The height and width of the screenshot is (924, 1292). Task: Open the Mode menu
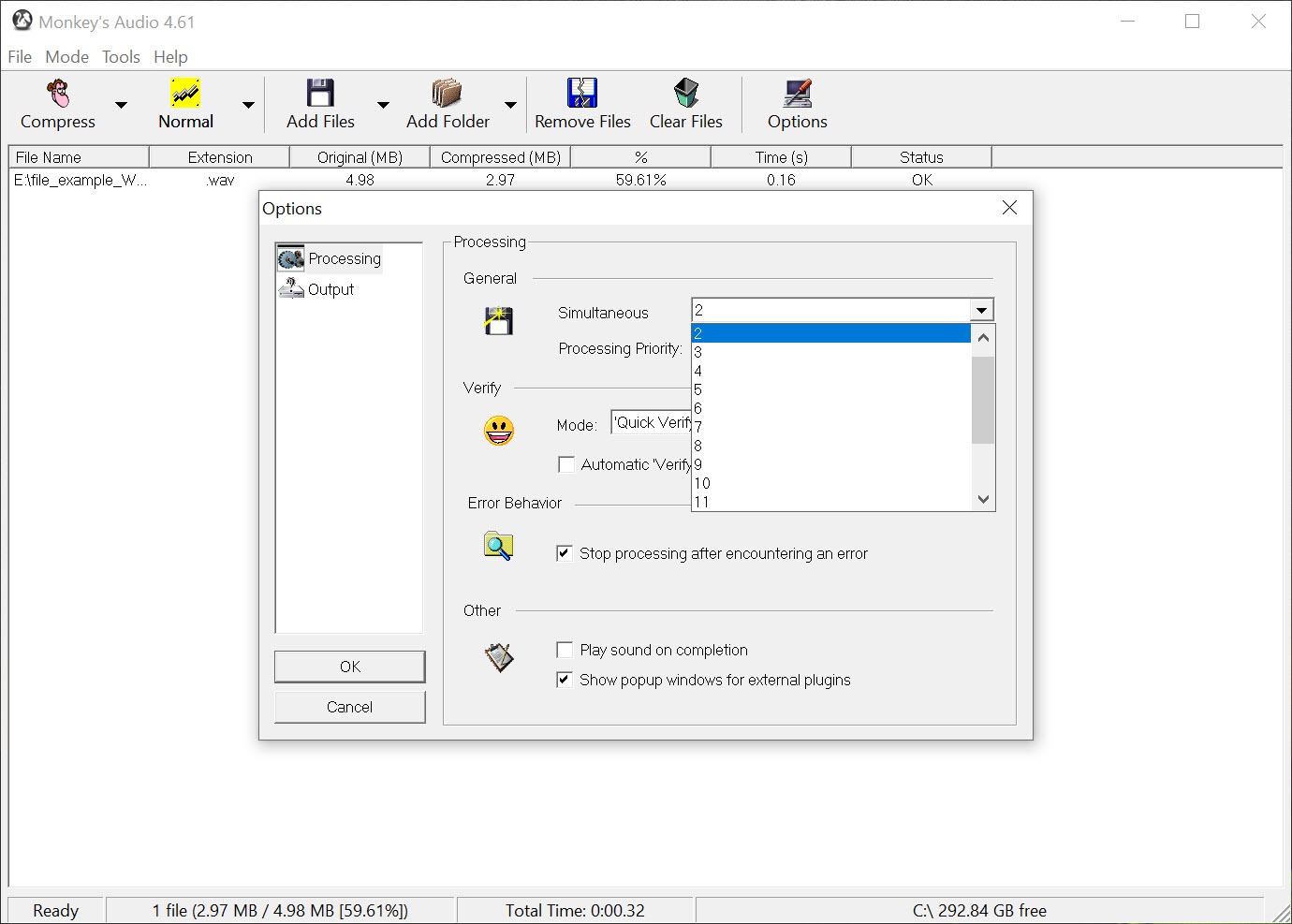point(66,57)
